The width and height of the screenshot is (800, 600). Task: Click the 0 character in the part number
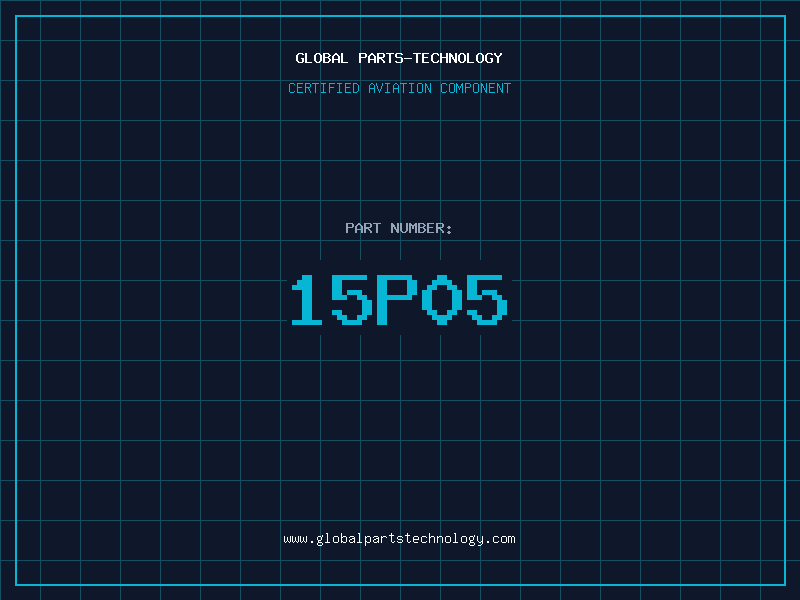[x=442, y=301]
